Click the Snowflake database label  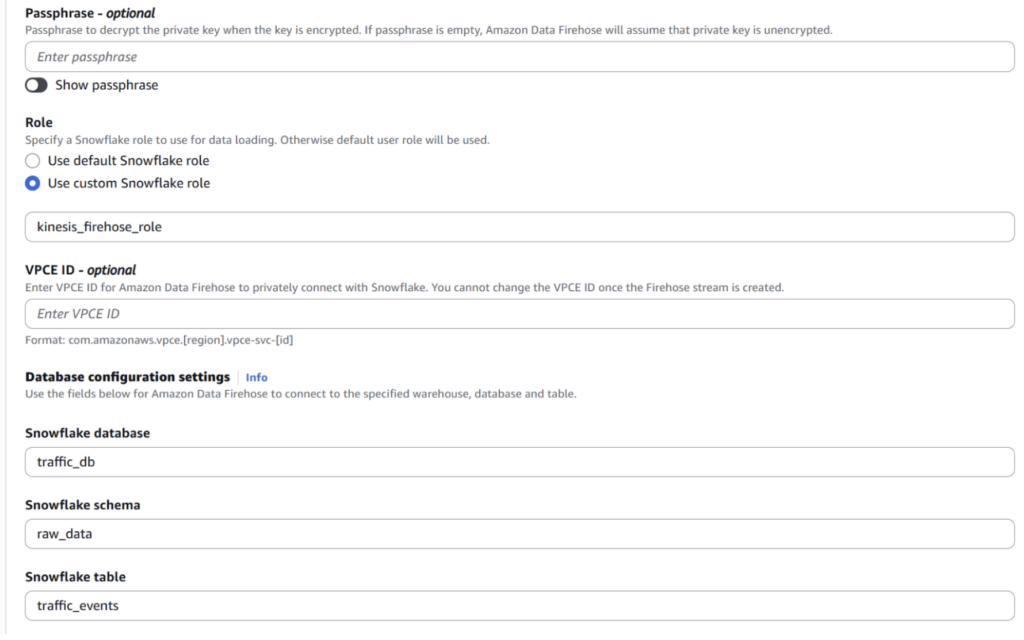pos(88,433)
